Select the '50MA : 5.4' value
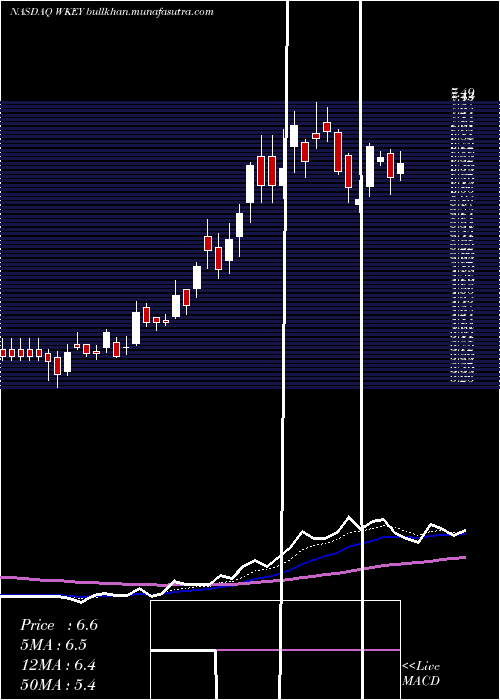Screen dimensions: 500x700 point(58,685)
